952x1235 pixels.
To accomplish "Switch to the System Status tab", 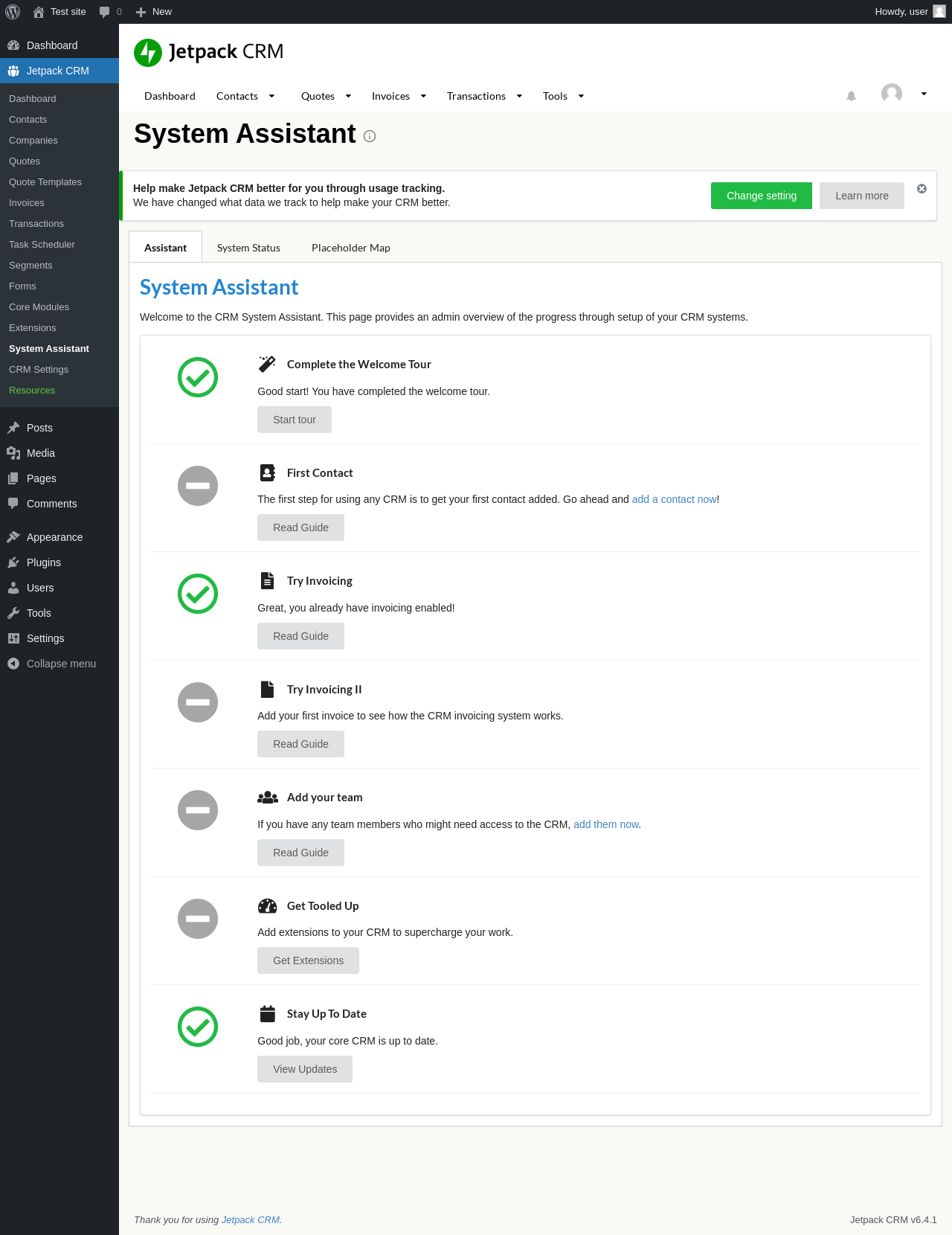I will (248, 248).
